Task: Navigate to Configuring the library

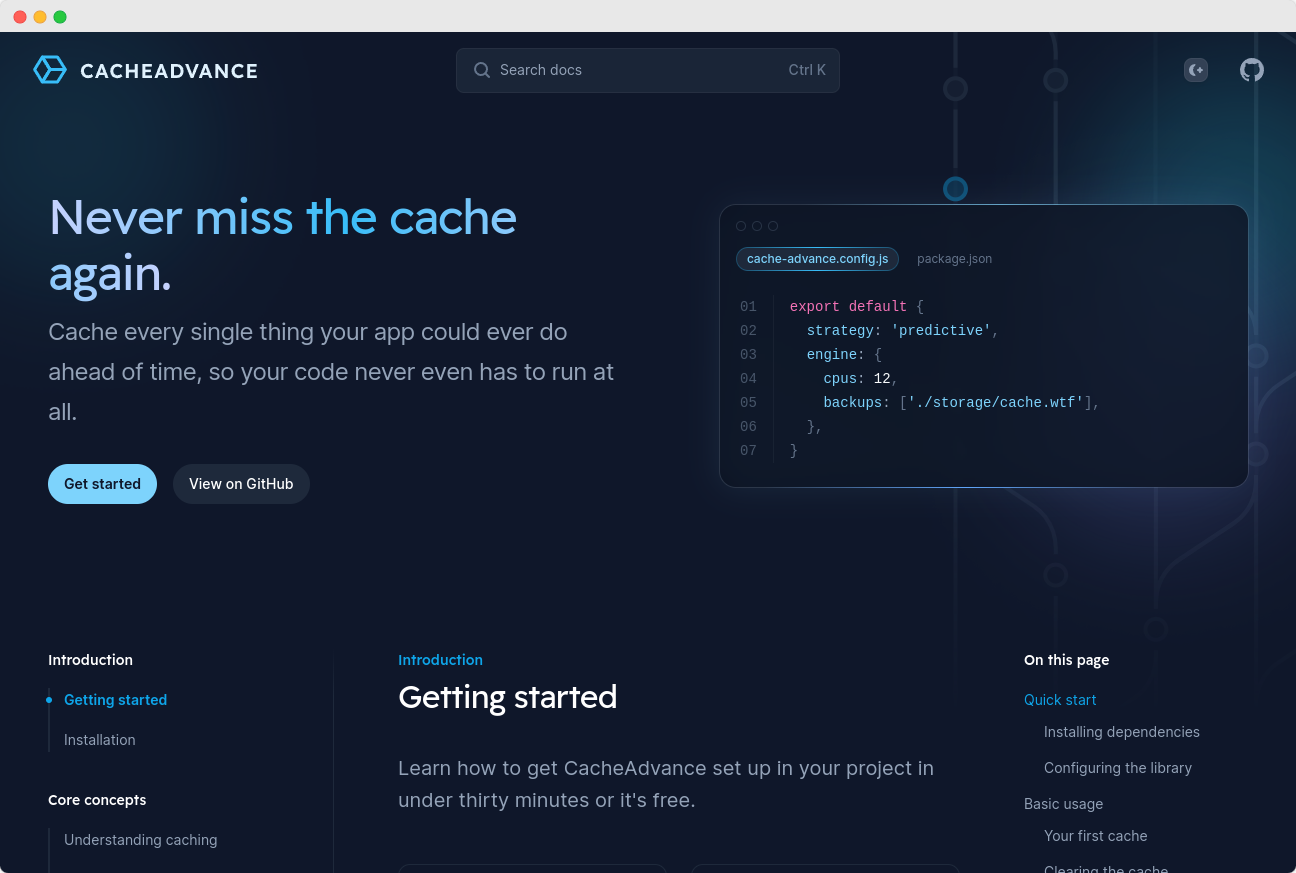Action: (x=1117, y=768)
